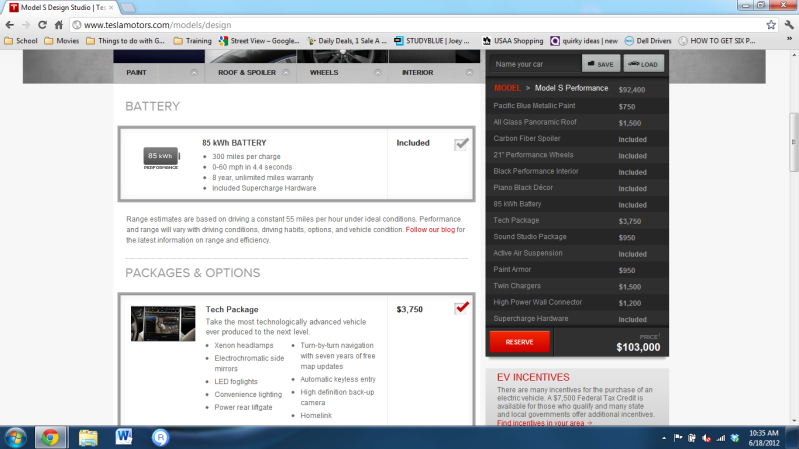
Task: Click the page vertical scrollbar thumb
Action: point(793,143)
